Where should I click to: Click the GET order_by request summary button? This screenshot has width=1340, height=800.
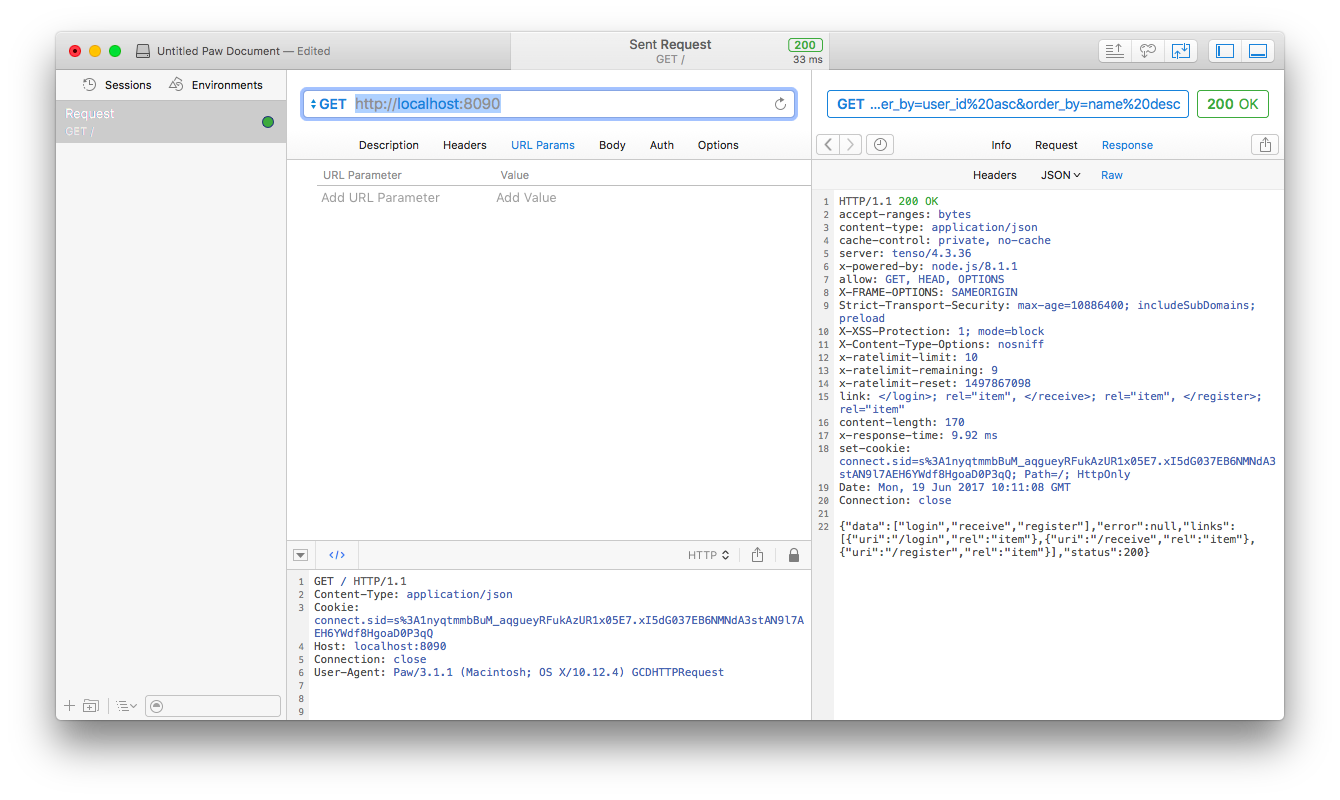pyautogui.click(x=1008, y=104)
